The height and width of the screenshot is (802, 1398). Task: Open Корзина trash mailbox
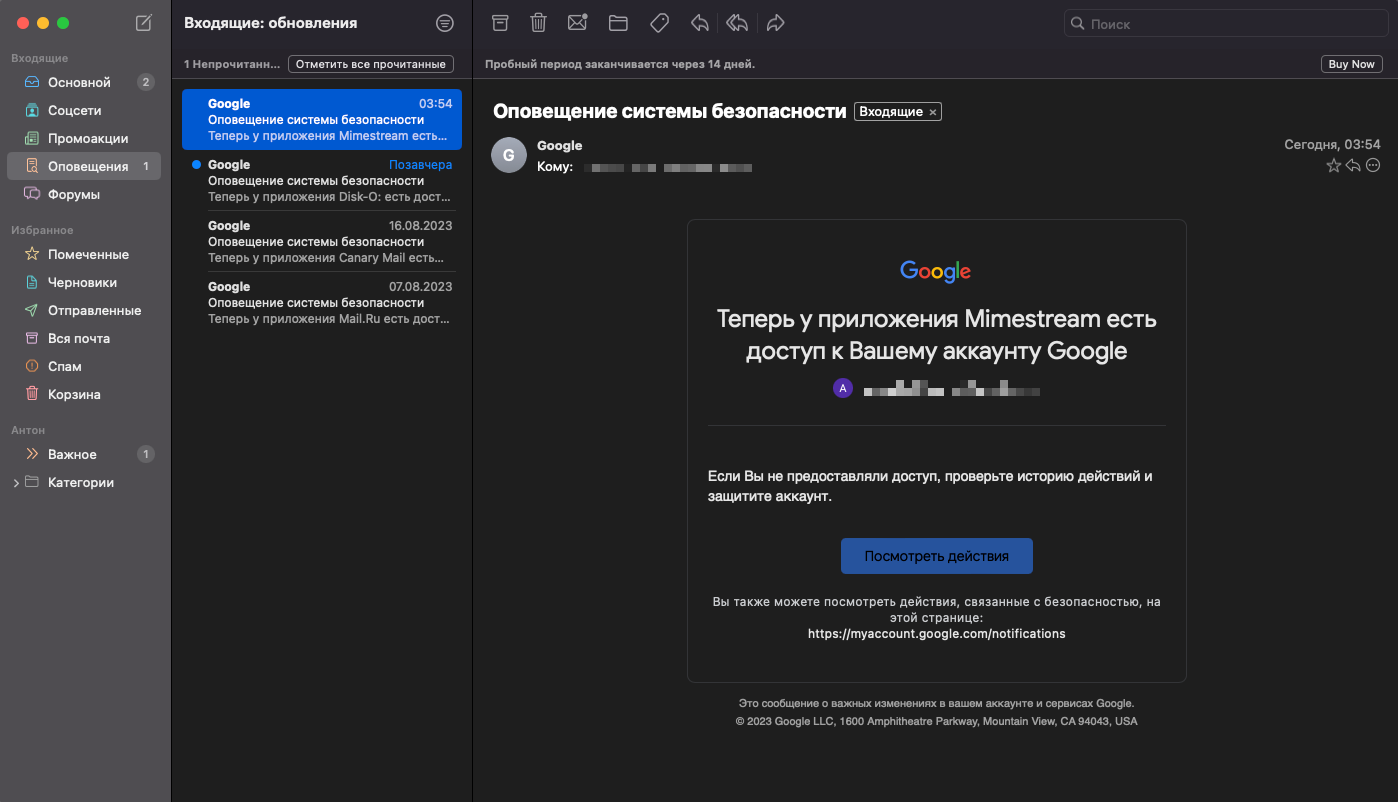[83, 394]
